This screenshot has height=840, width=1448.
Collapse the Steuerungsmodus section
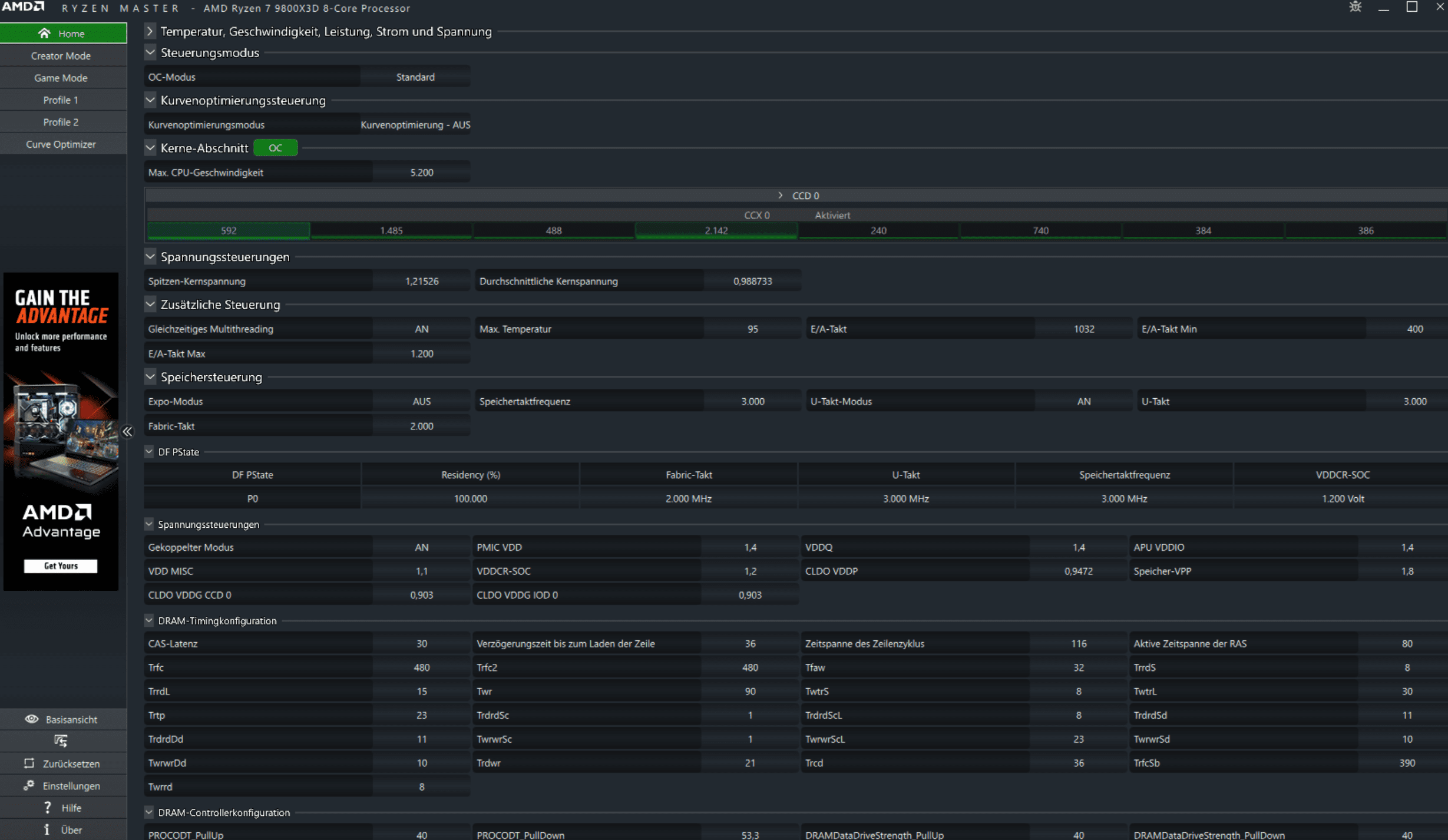click(150, 52)
